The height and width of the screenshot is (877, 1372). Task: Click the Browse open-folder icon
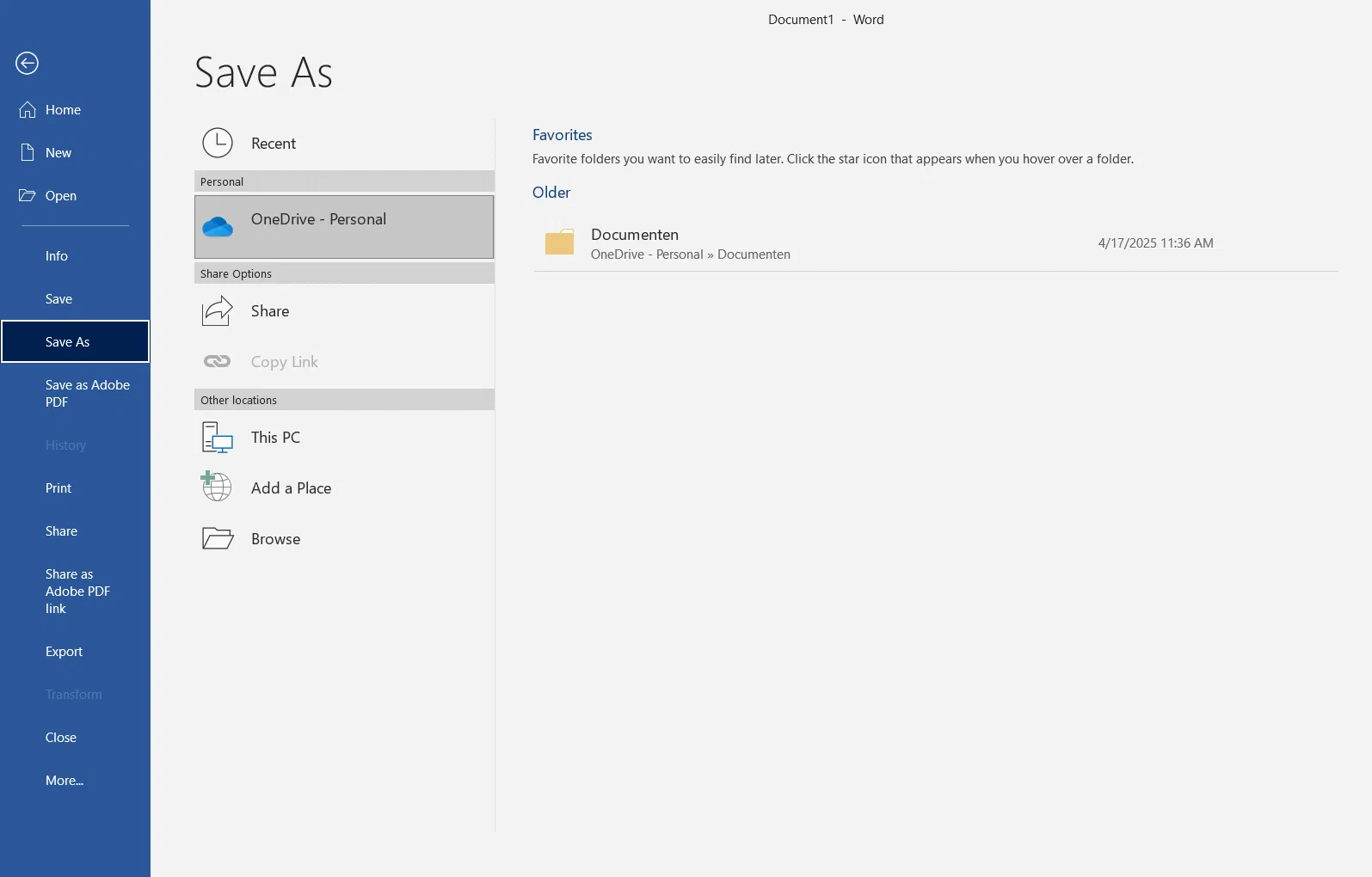(x=218, y=538)
